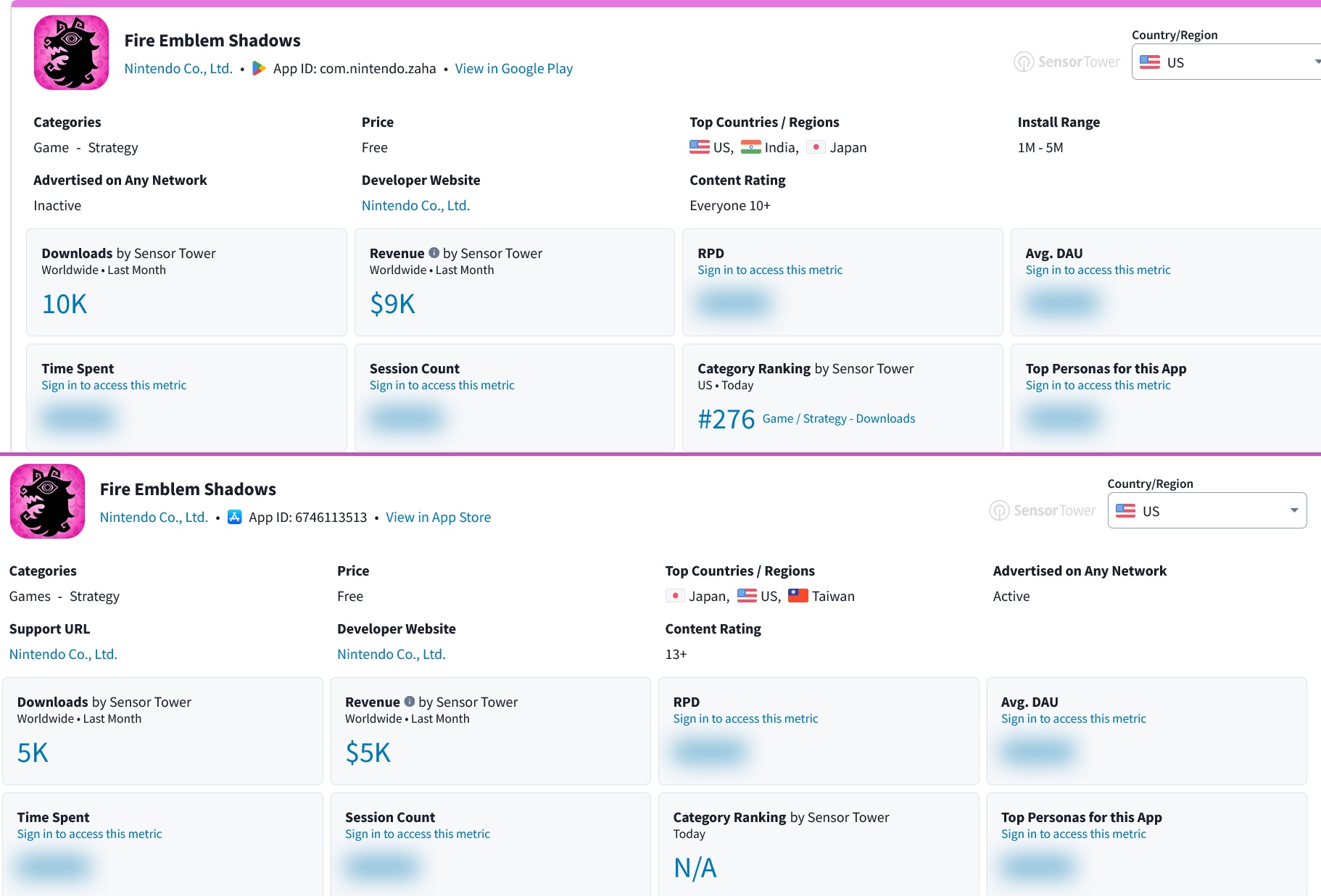
Task: Click the Sensor Tower logo in top panel
Action: [1067, 62]
